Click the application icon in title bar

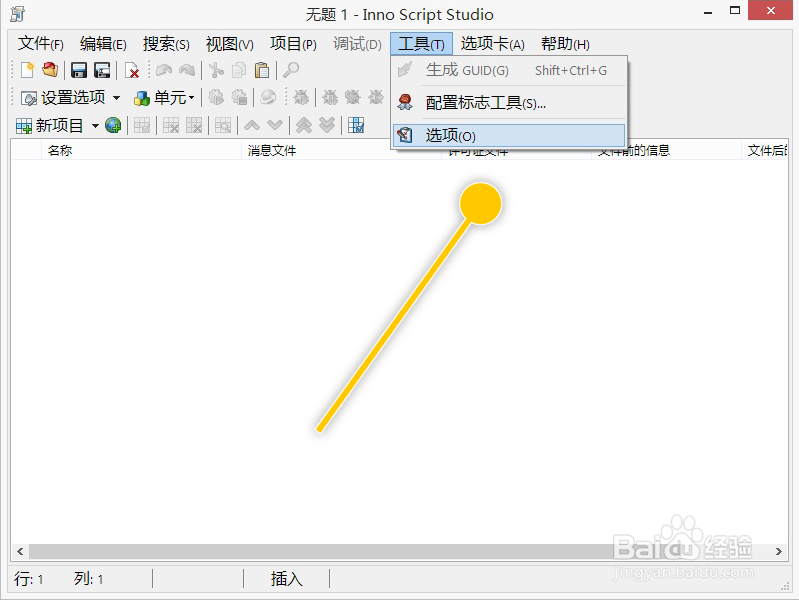click(x=17, y=14)
